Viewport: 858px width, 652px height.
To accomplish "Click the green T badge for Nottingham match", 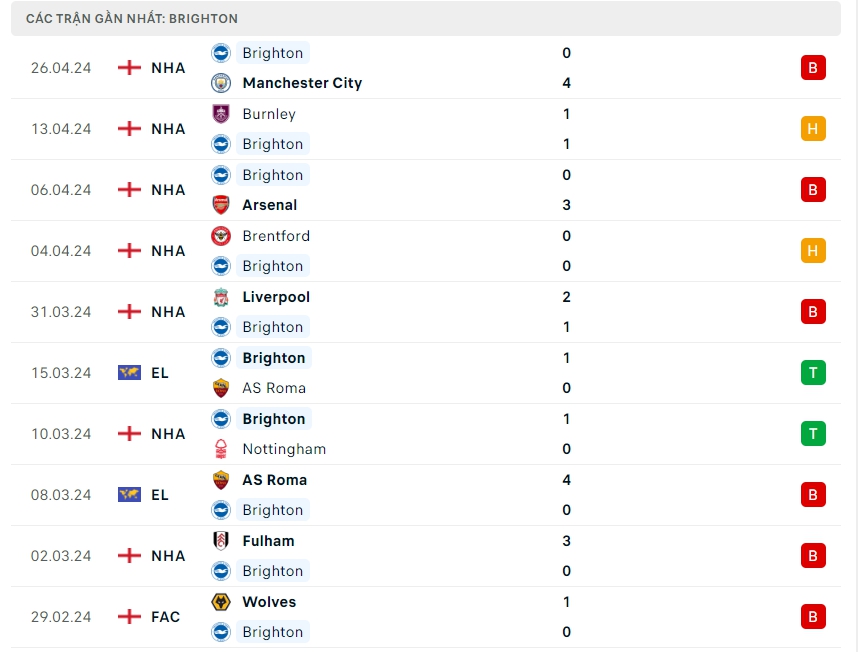I will pos(813,434).
